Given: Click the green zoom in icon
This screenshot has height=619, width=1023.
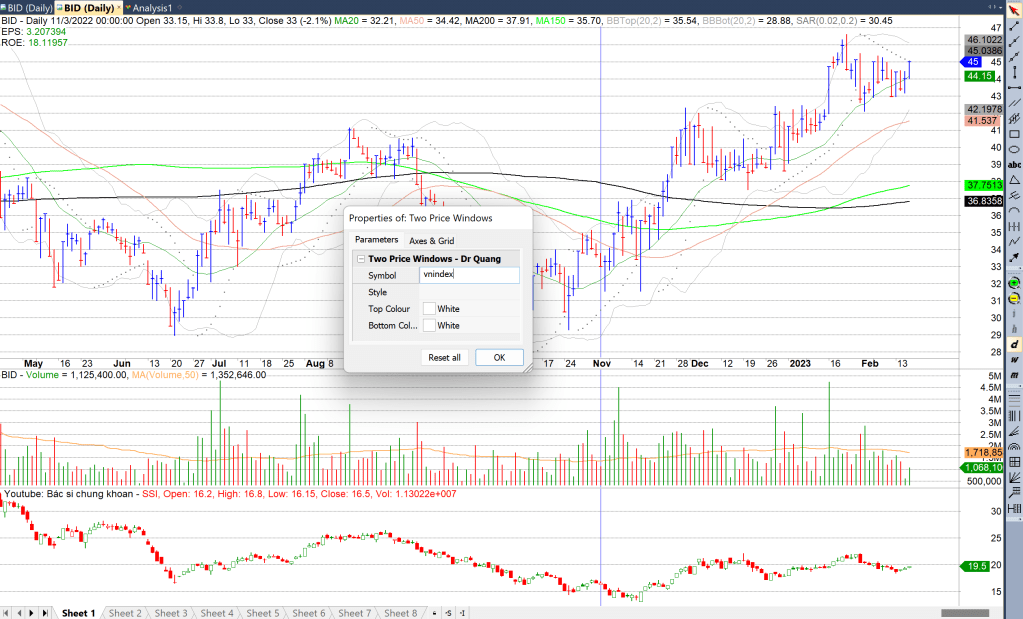Looking at the screenshot, I should click(1015, 283).
